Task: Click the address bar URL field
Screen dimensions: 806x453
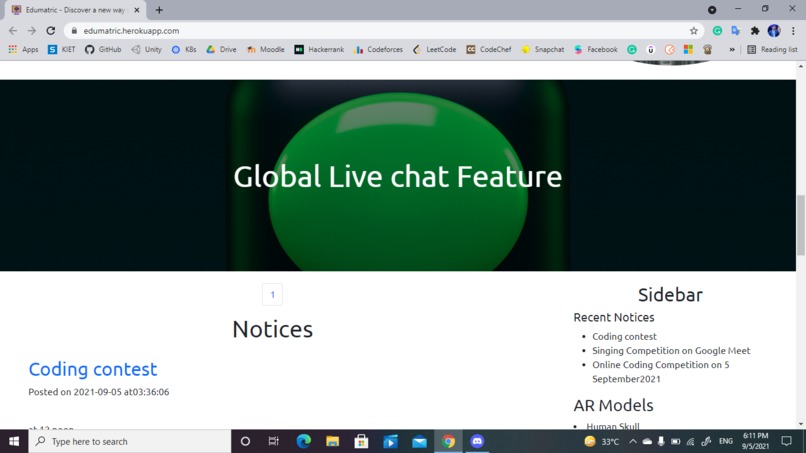Action: [380, 31]
